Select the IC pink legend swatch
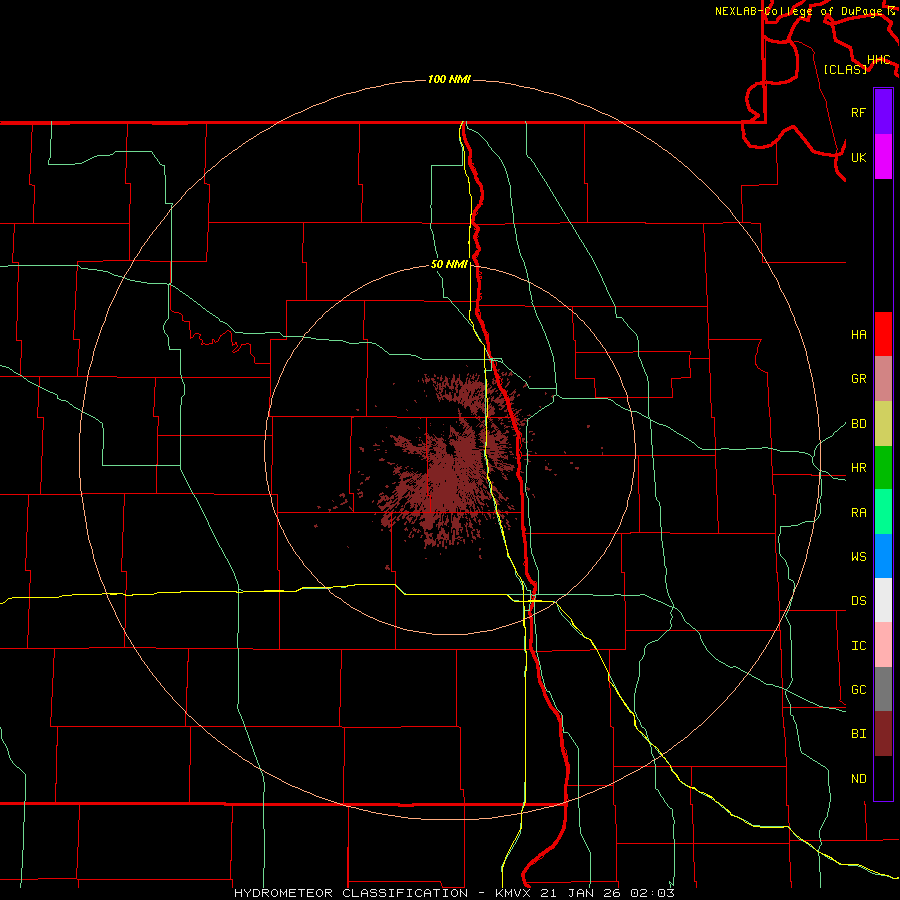 (883, 645)
